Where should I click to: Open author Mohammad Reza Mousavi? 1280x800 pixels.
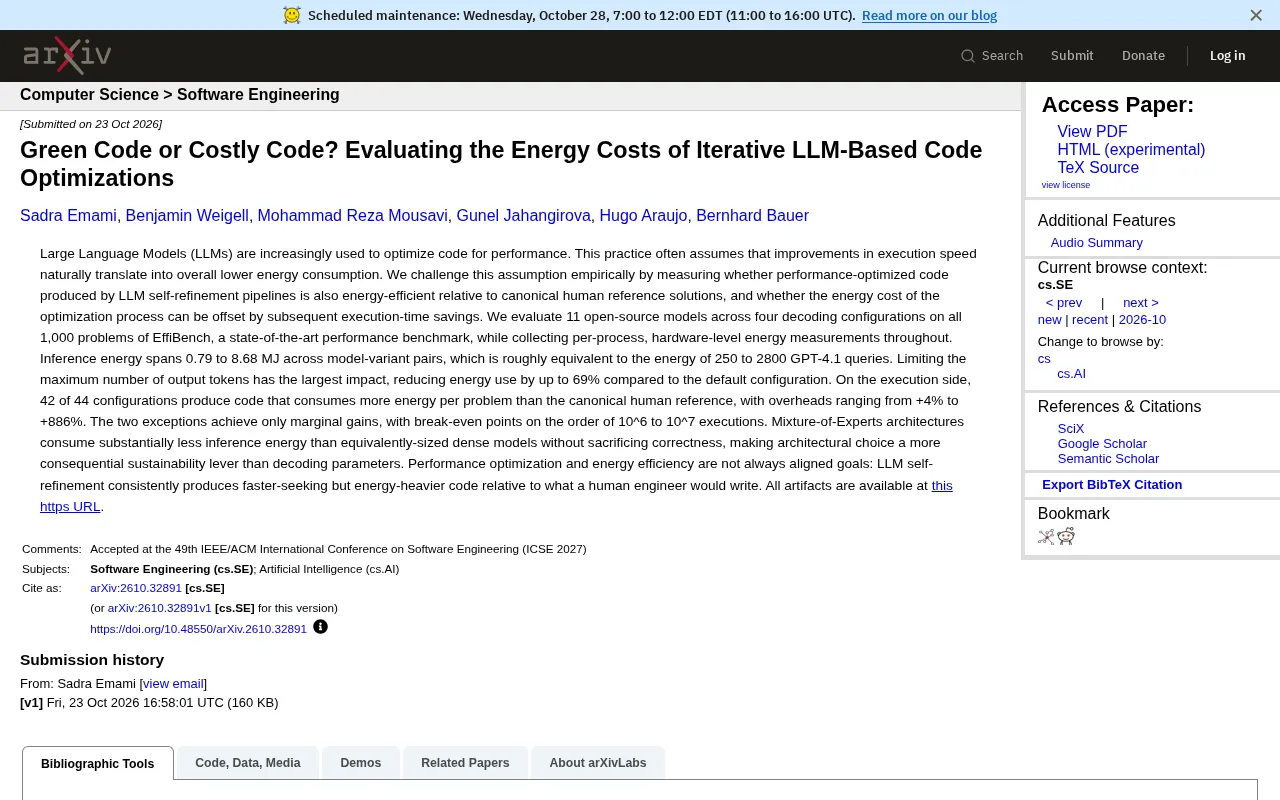tap(352, 216)
